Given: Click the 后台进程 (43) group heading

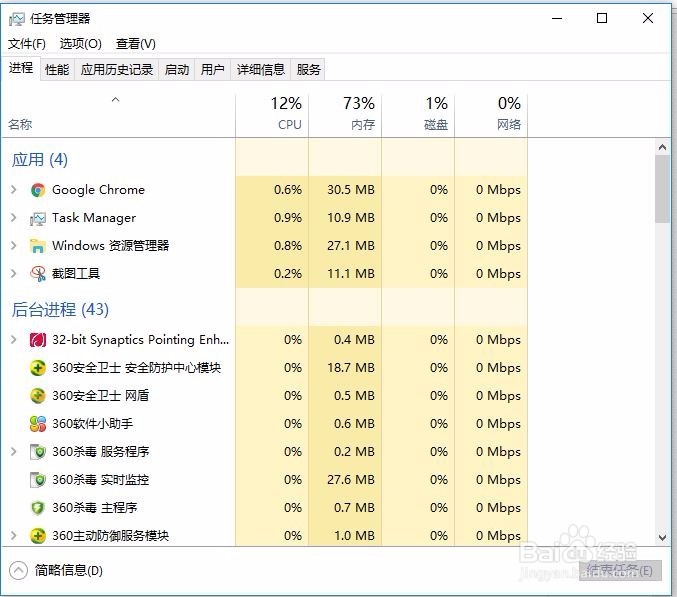Looking at the screenshot, I should tap(60, 310).
